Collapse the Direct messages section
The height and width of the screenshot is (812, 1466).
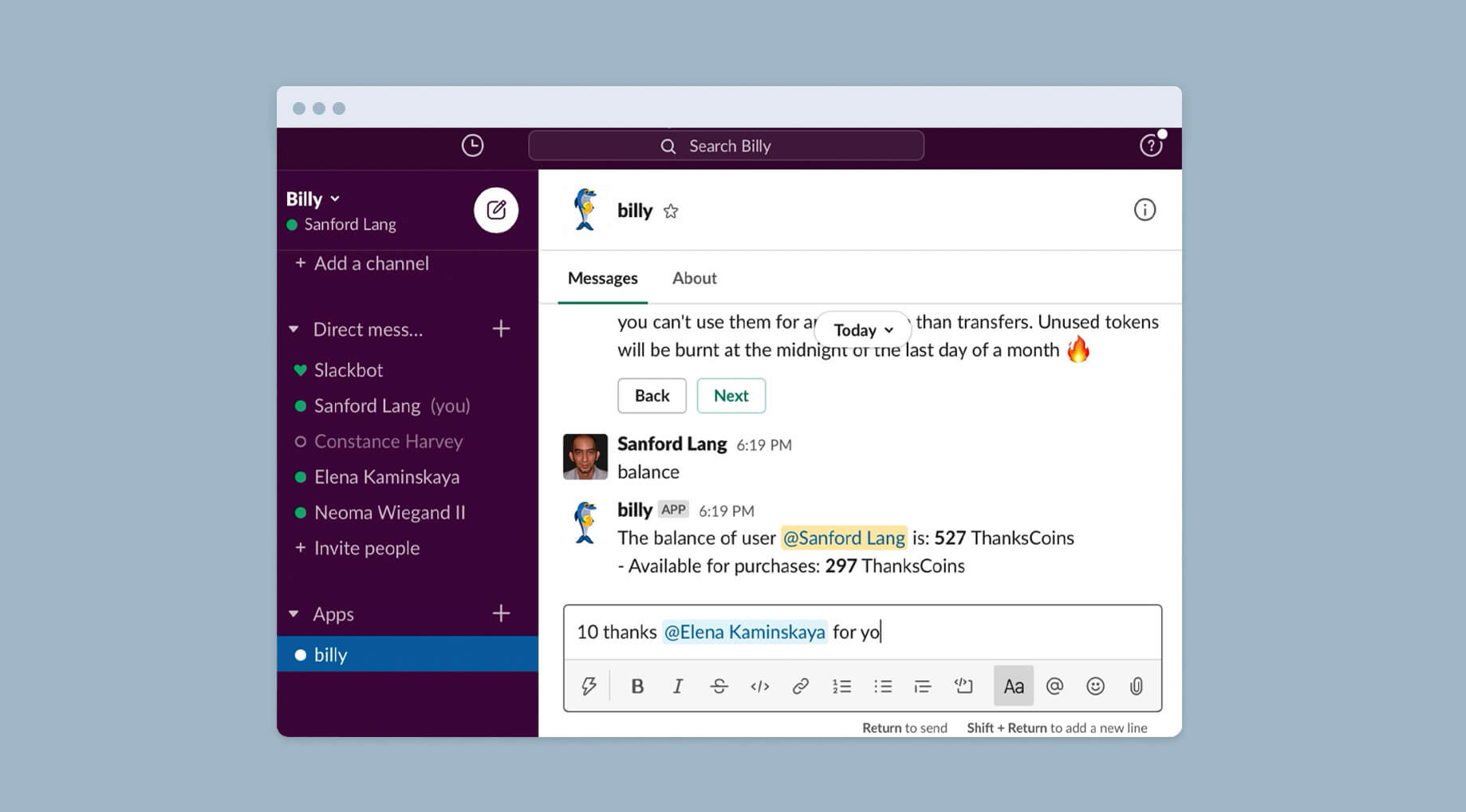point(294,329)
